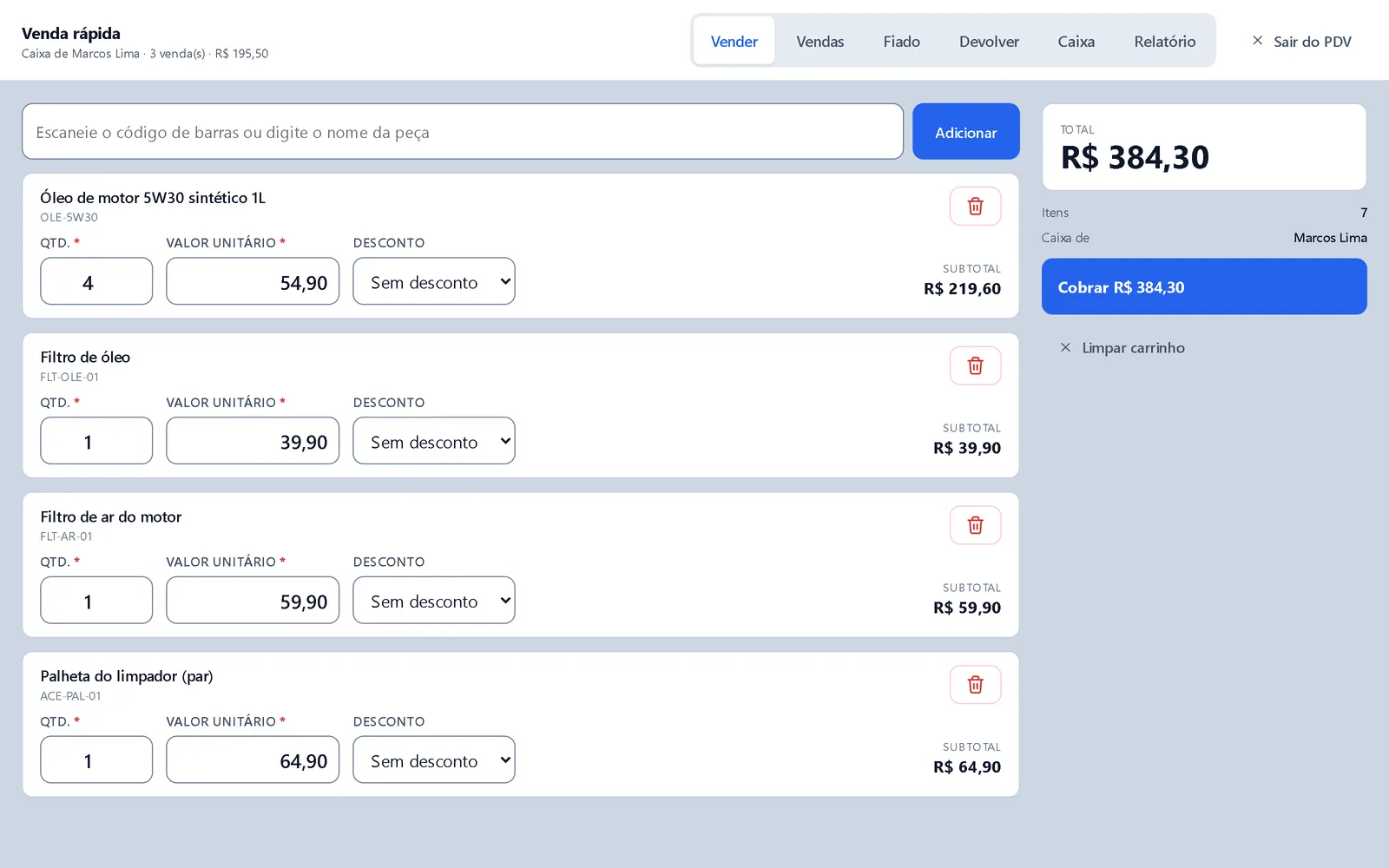Edit quantity for Óleo de motor 5W30

(x=96, y=281)
